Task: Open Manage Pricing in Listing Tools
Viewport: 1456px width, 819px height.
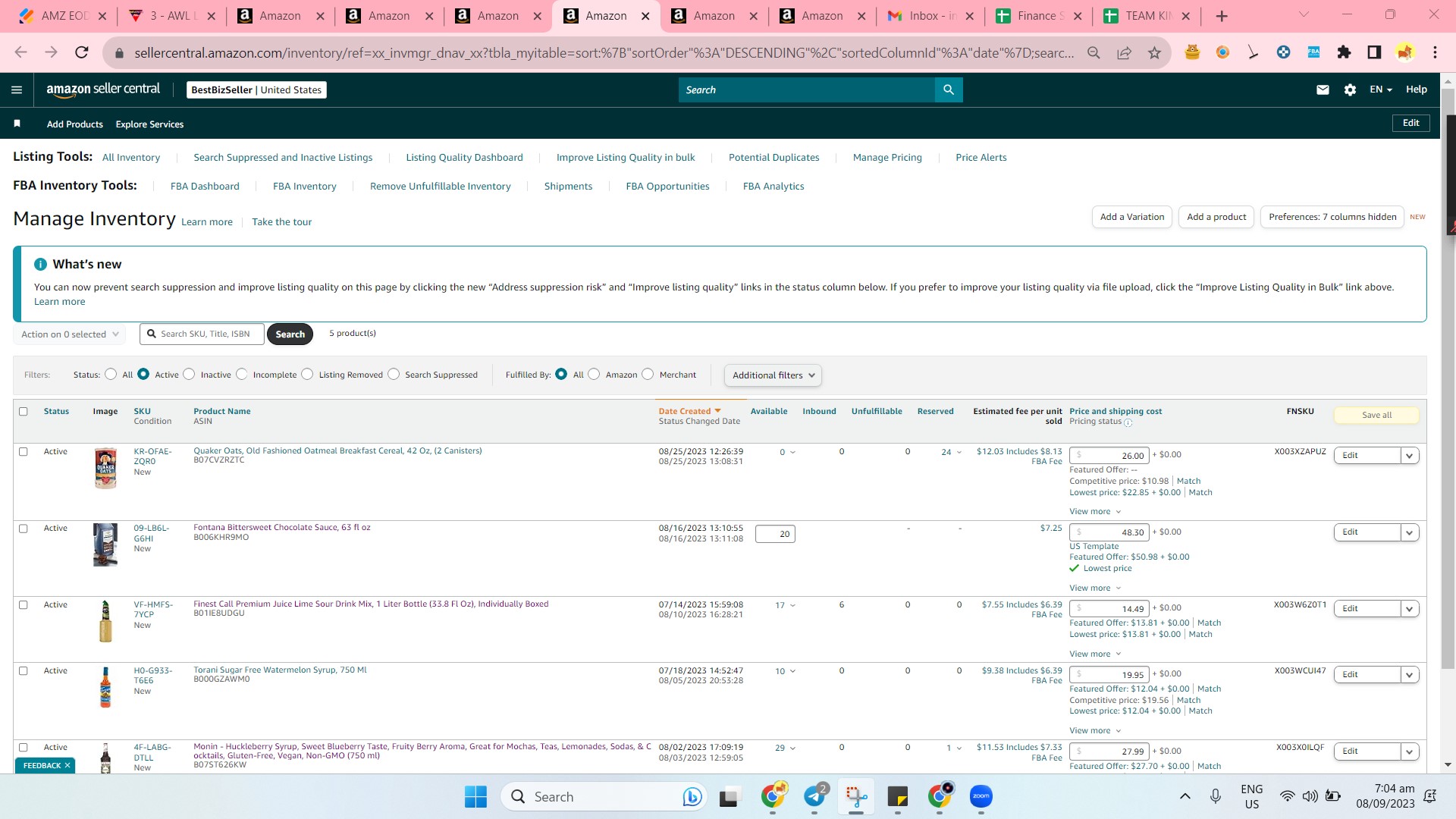Action: coord(887,158)
